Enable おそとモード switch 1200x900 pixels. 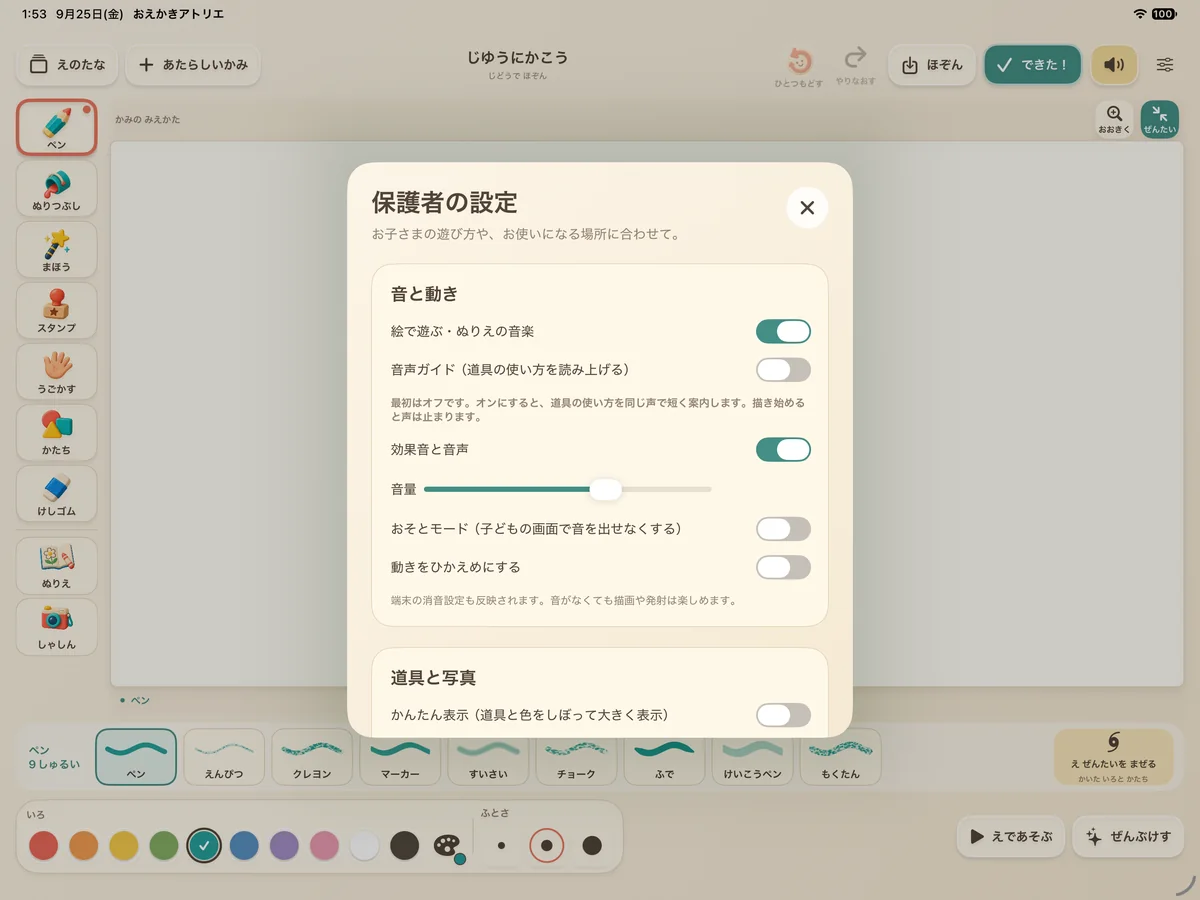coord(783,529)
